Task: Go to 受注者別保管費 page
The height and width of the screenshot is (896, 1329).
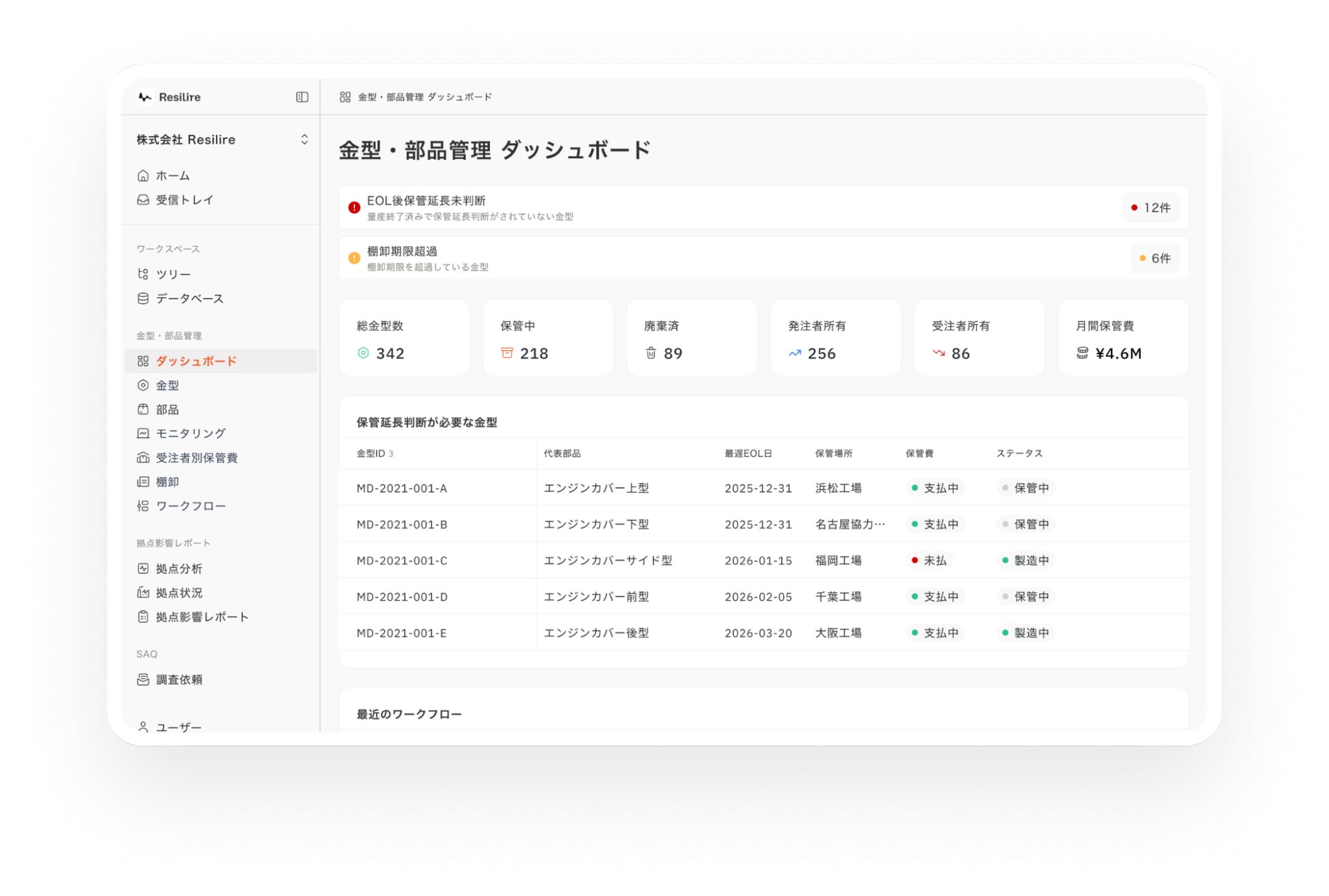Action: pyautogui.click(x=196, y=458)
